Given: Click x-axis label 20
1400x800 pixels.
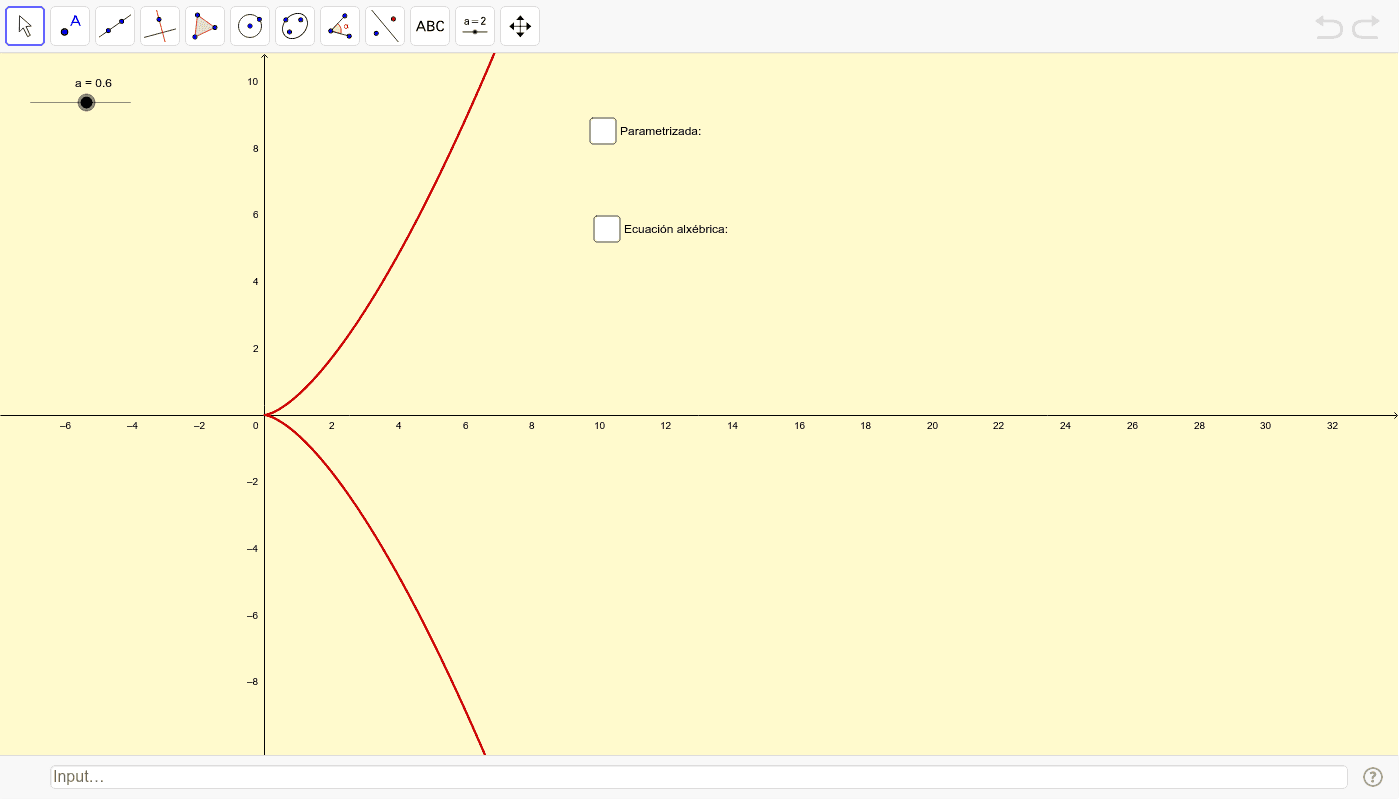Looking at the screenshot, I should 932,426.
